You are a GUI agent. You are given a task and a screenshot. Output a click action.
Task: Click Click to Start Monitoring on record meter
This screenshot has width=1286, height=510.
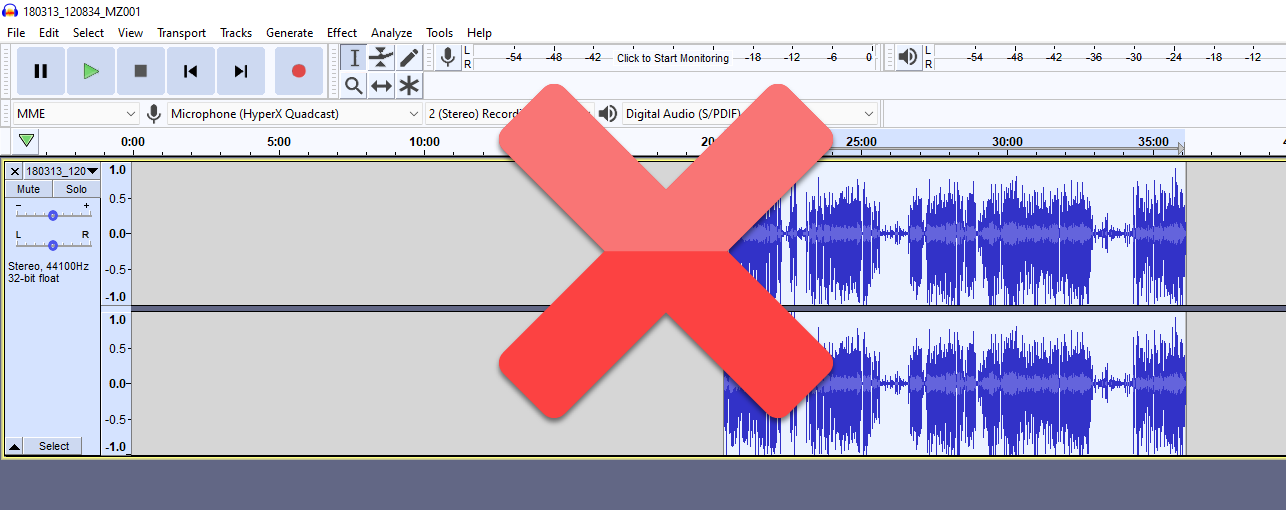[673, 58]
